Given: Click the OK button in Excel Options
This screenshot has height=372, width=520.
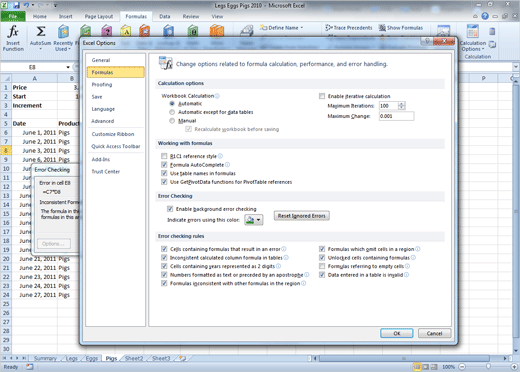Looking at the screenshot, I should pos(397,333).
